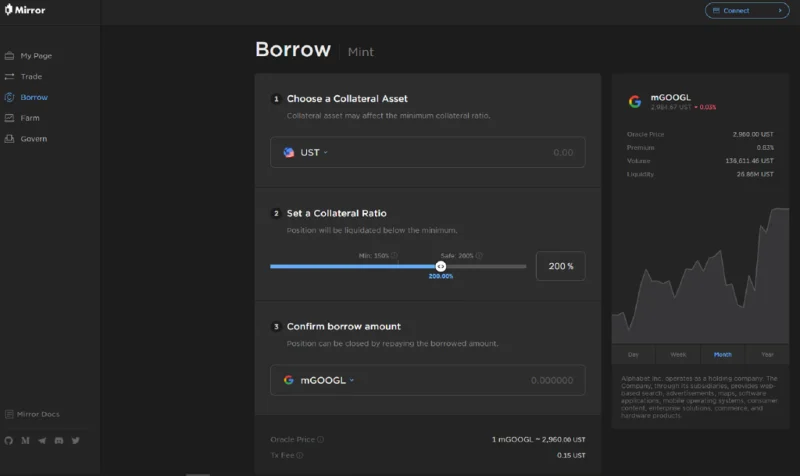Connect wallet with the Connect button

(747, 10)
